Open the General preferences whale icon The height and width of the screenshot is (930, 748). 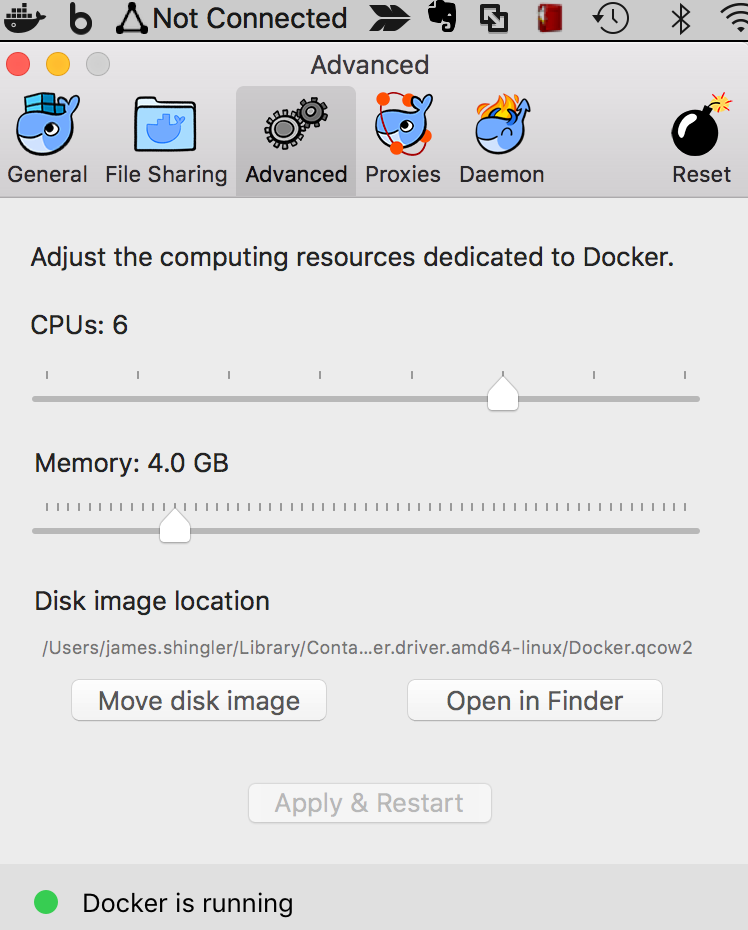pyautogui.click(x=47, y=123)
